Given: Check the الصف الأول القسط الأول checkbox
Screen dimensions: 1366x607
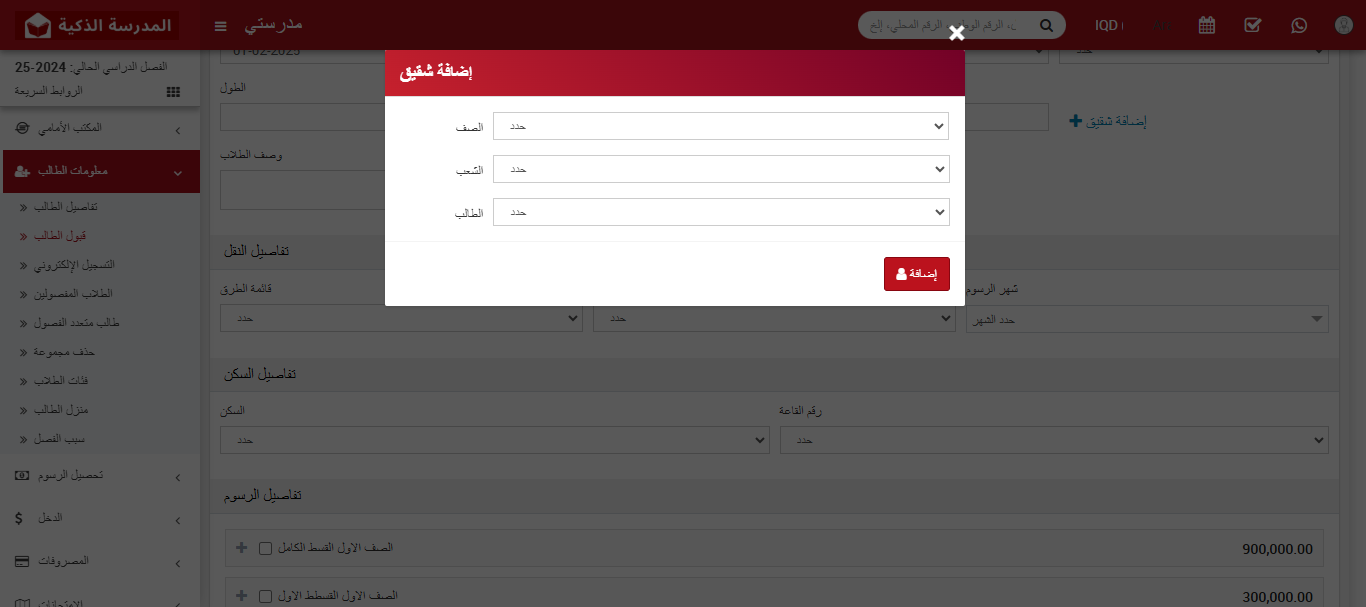Looking at the screenshot, I should pyautogui.click(x=265, y=595).
